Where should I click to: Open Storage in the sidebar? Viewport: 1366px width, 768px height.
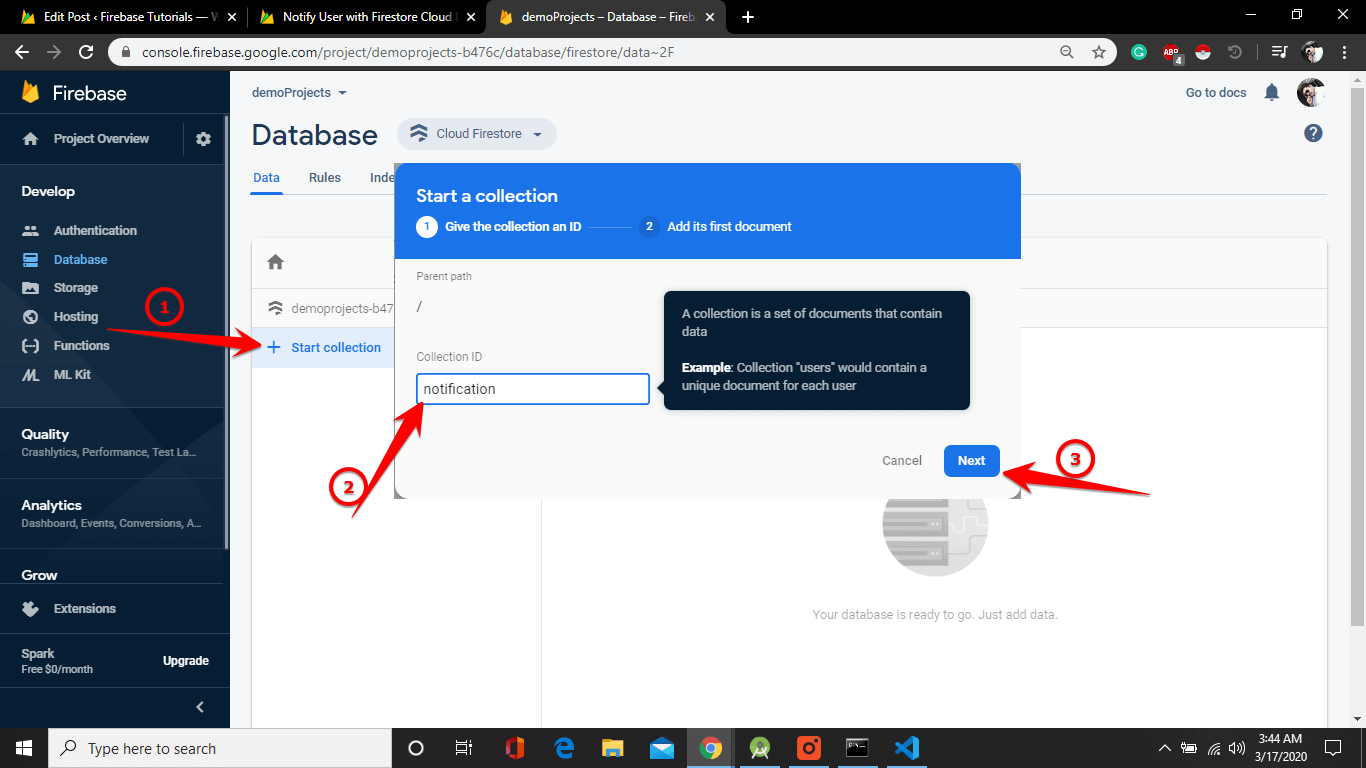coord(76,288)
